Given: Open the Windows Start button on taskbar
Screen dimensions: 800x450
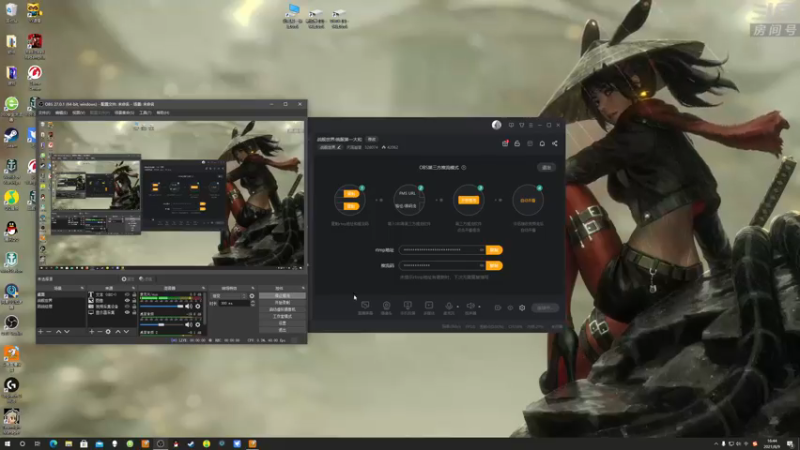Looking at the screenshot, I should (x=7, y=444).
